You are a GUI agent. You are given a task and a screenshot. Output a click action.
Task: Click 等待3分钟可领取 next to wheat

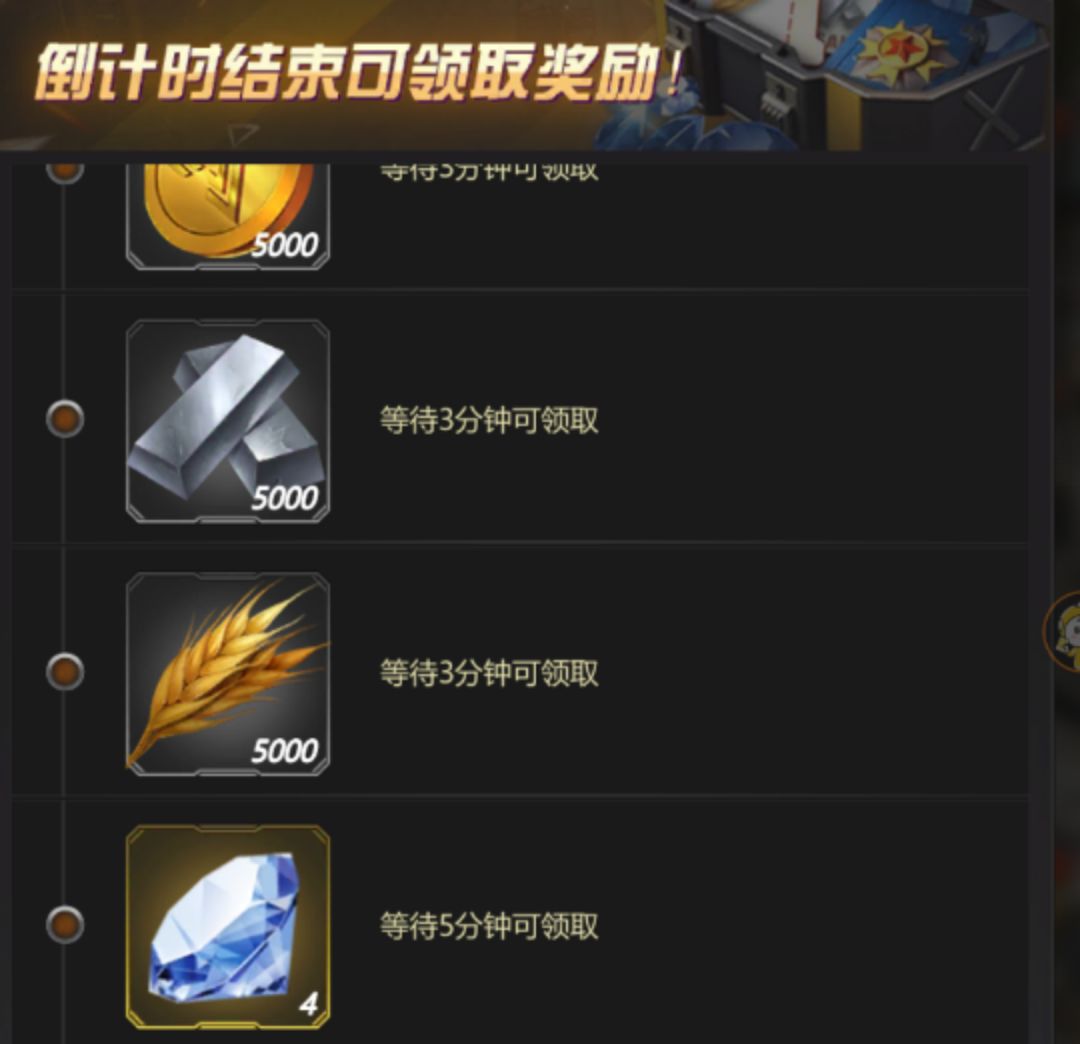coord(489,673)
